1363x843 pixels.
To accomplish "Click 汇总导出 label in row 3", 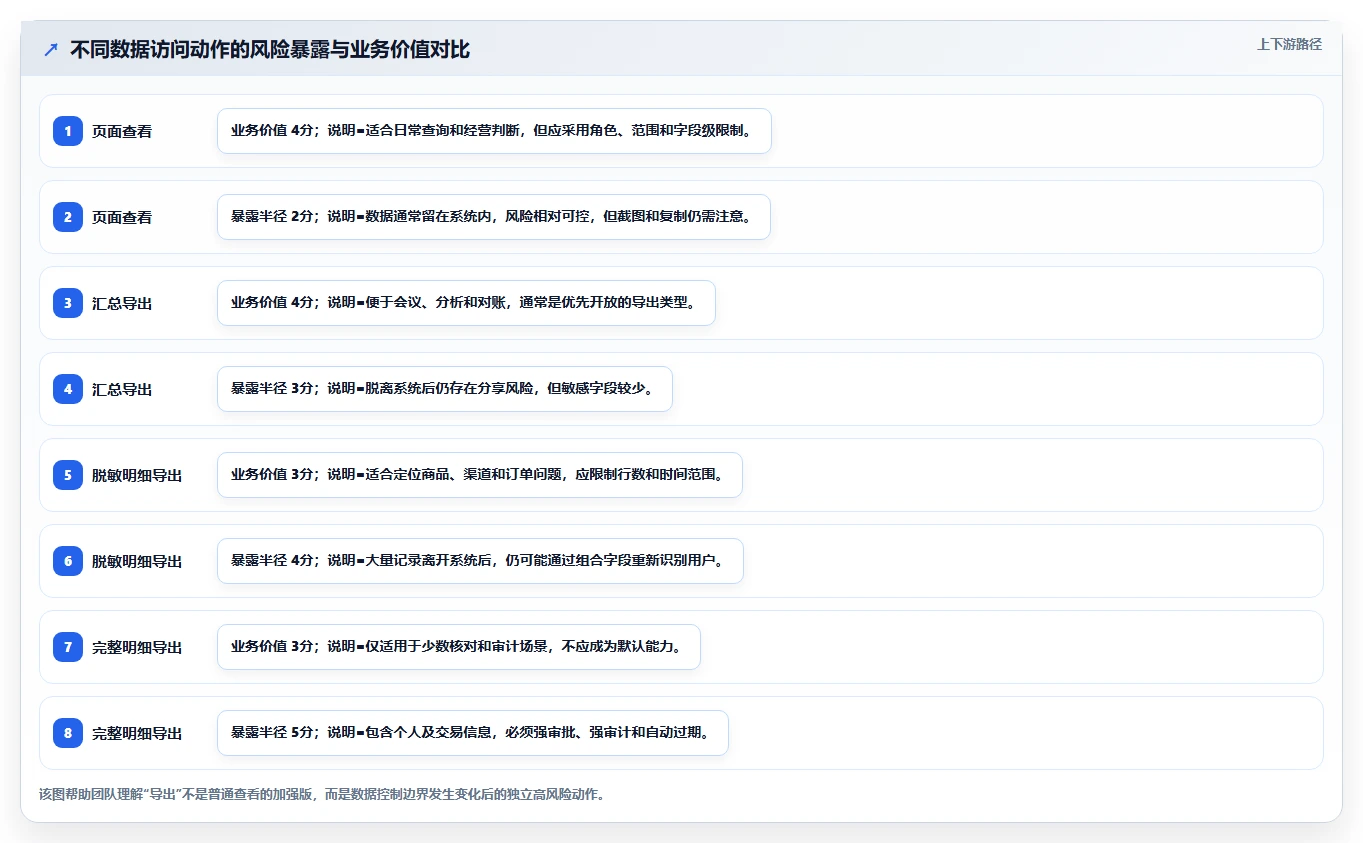I will tap(122, 303).
